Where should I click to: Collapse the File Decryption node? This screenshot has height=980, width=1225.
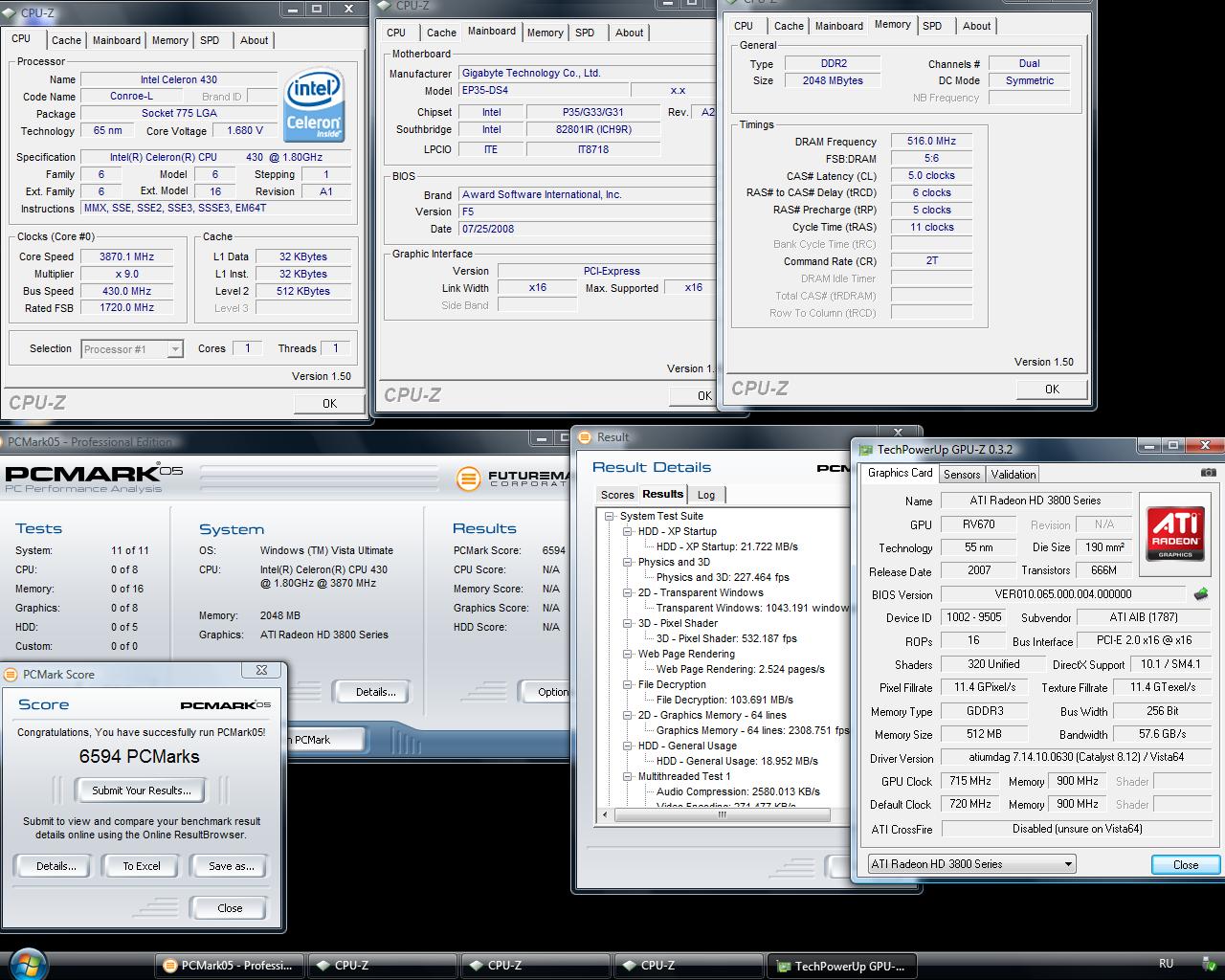point(628,684)
